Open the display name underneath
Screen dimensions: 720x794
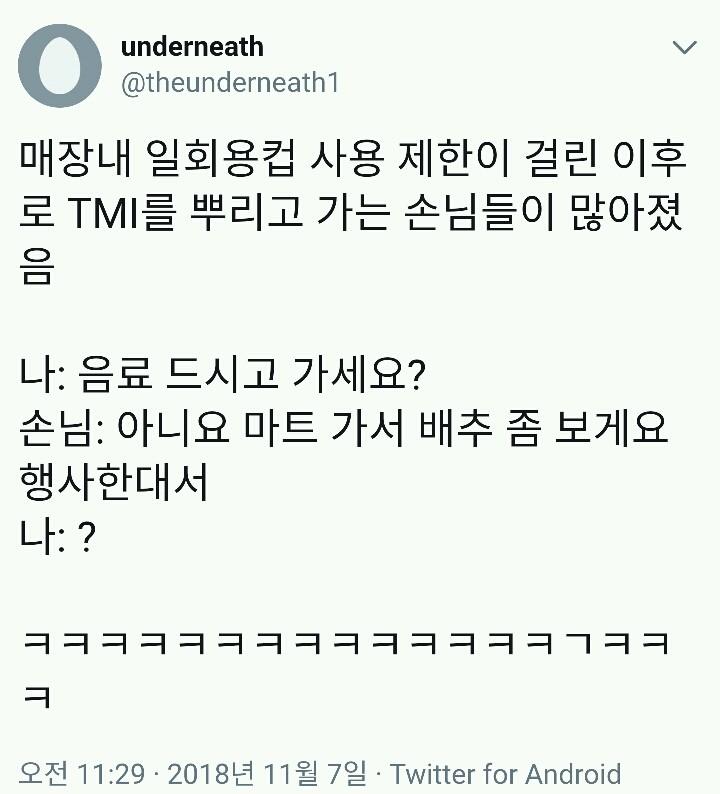(x=192, y=47)
